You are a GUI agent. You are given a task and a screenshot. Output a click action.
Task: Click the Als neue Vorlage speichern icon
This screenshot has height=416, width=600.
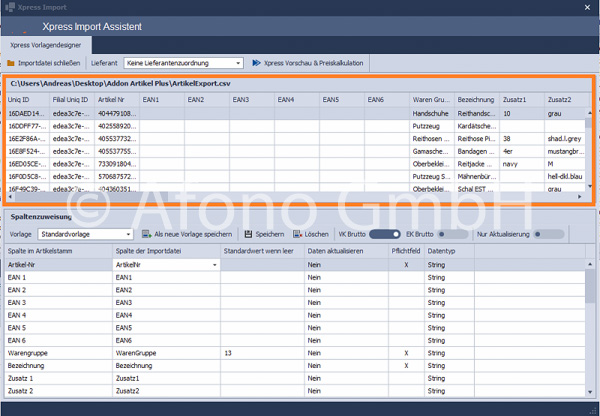tap(147, 234)
